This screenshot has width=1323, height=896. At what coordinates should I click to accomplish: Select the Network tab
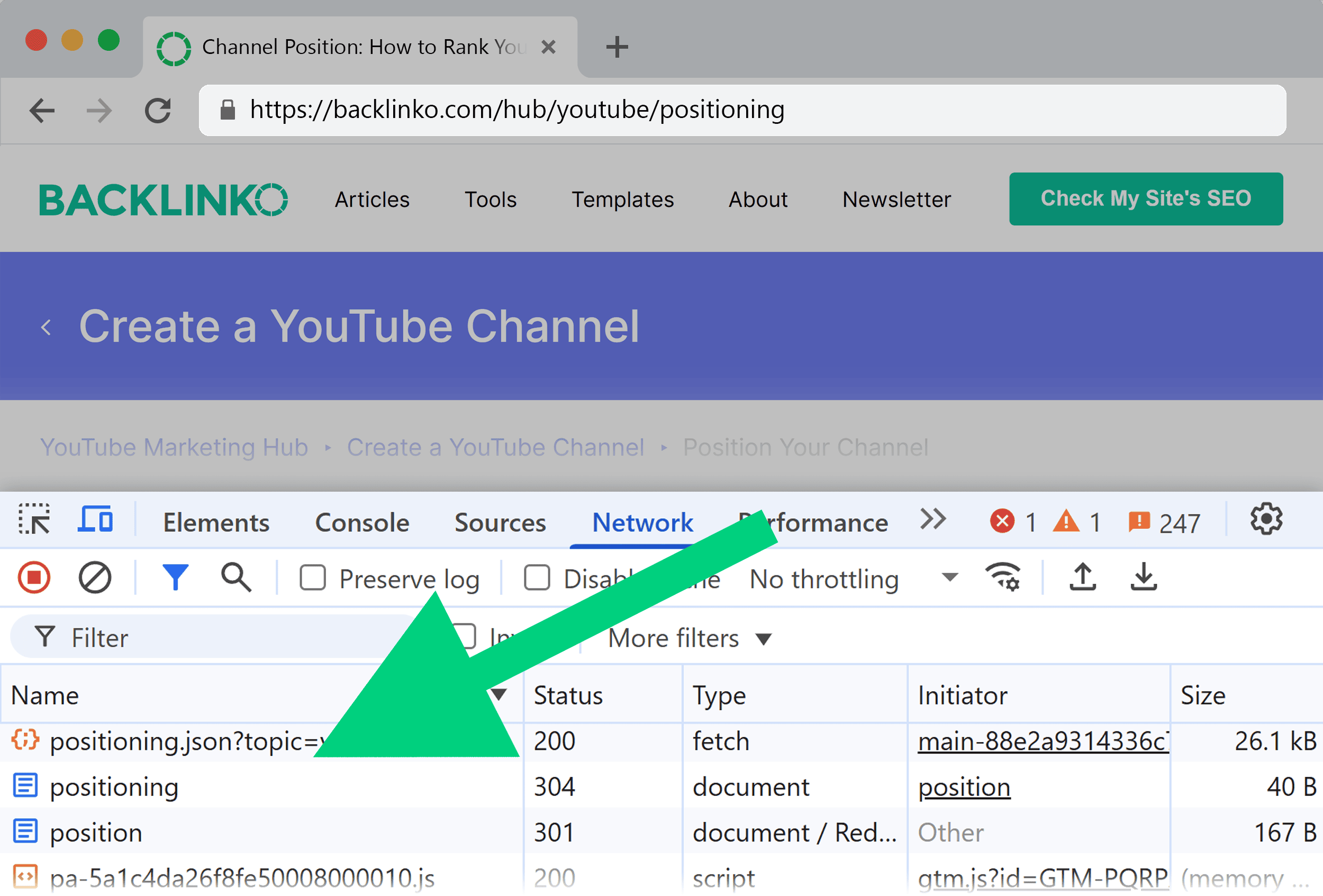tap(643, 522)
